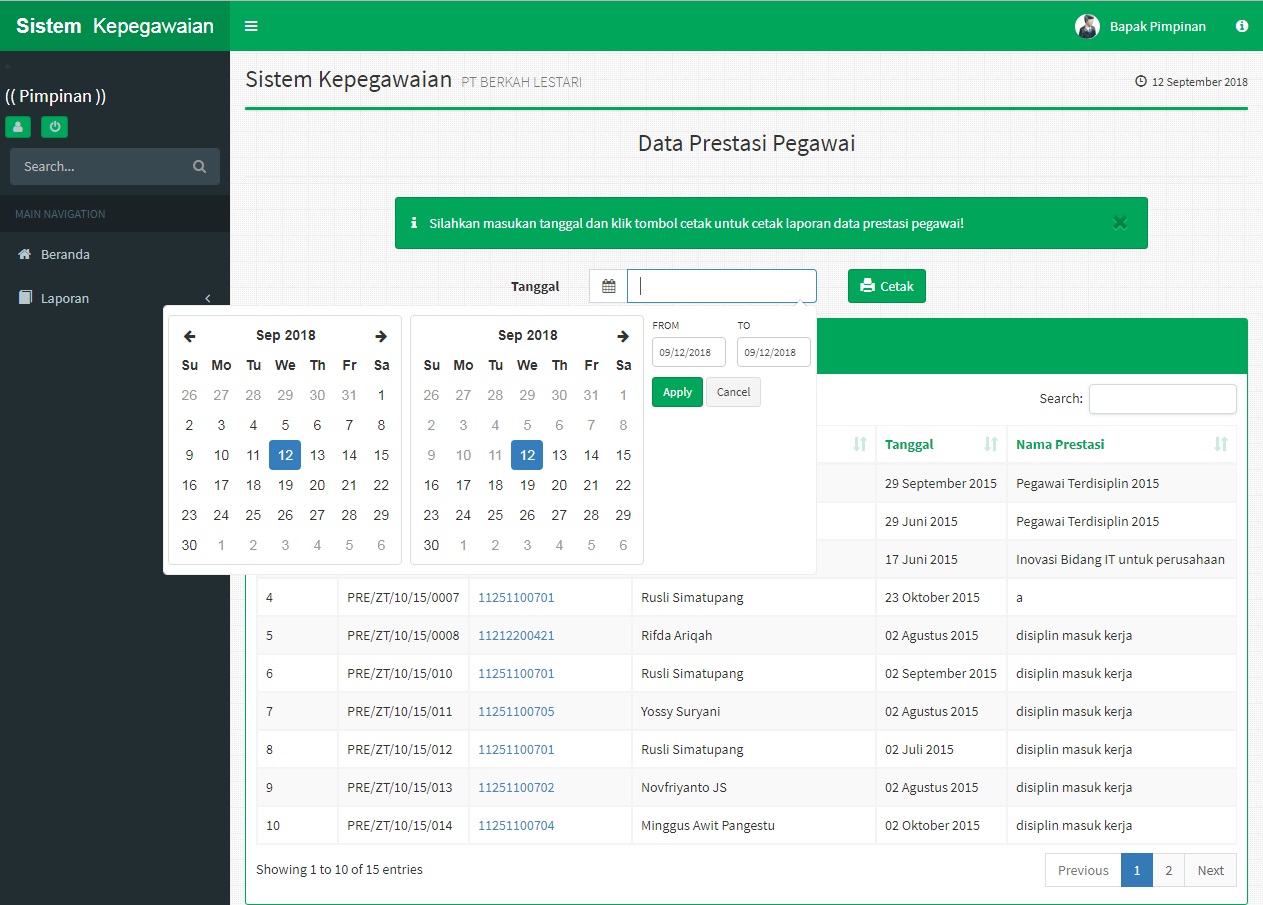
Task: Click the table Search input field
Action: [1162, 398]
